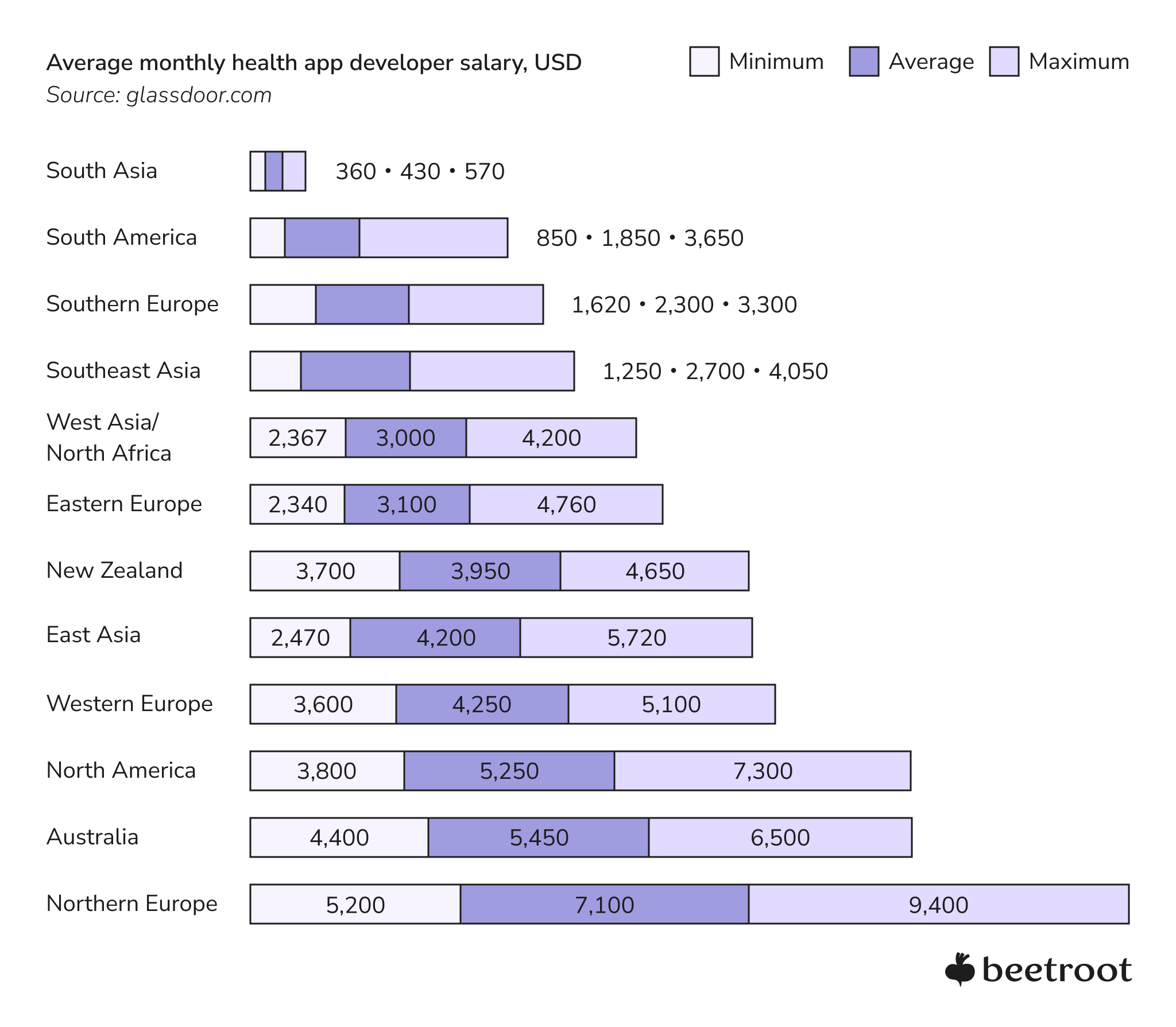The height and width of the screenshot is (1027, 1176).
Task: Click the chart title about developer salary
Action: click(x=314, y=63)
